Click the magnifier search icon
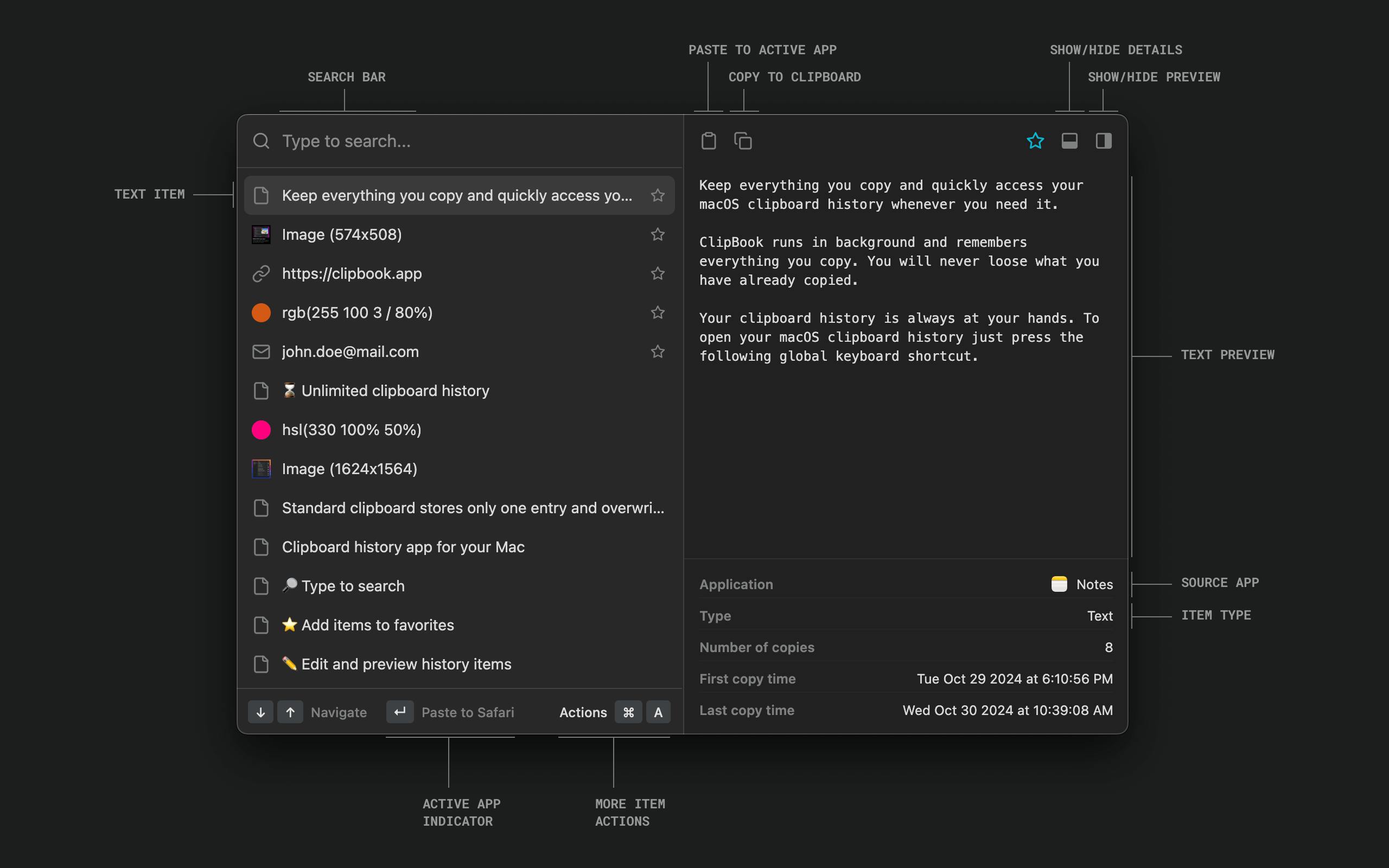This screenshot has width=1389, height=868. pos(261,141)
